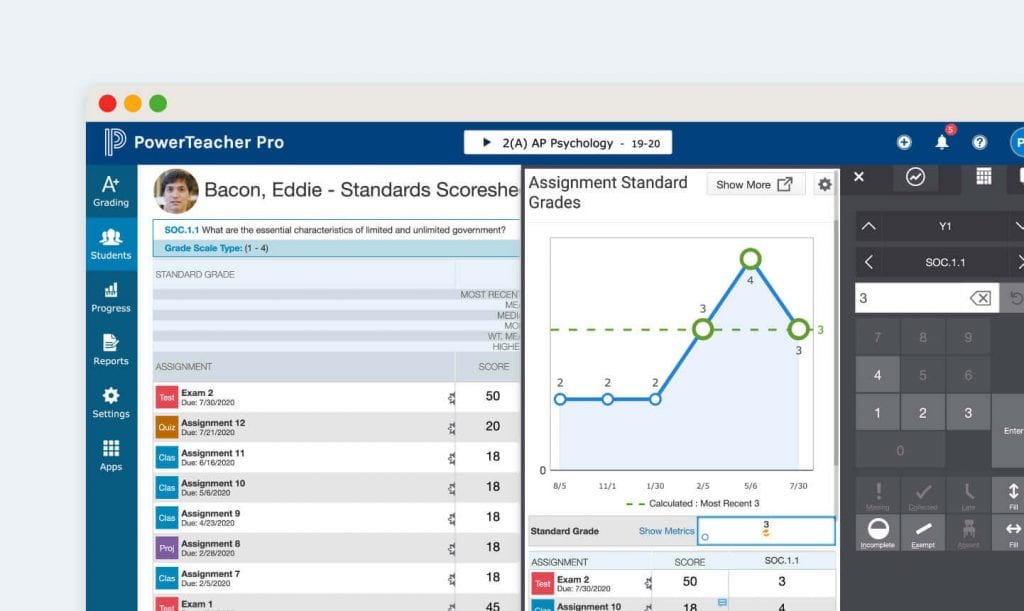Open the Progress section in the sidebar
Viewport: 1024px width, 611px height.
[111, 297]
